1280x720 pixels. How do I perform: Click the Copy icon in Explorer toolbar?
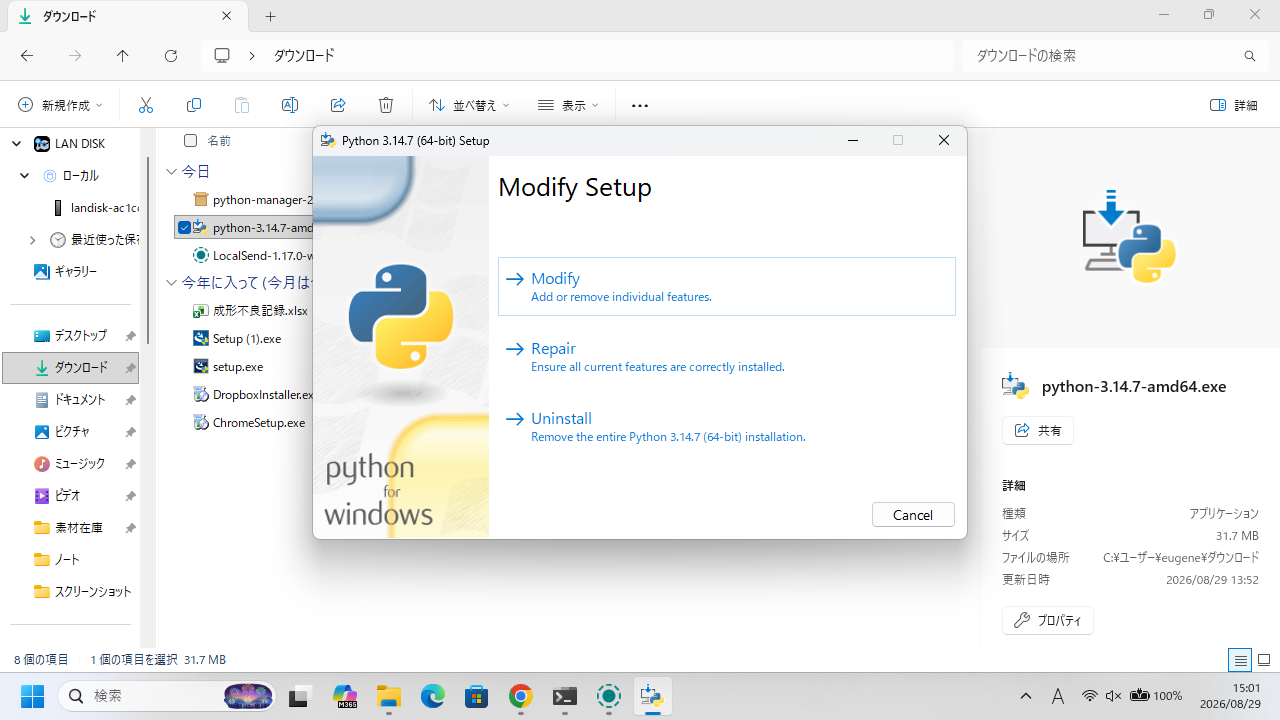pyautogui.click(x=194, y=105)
